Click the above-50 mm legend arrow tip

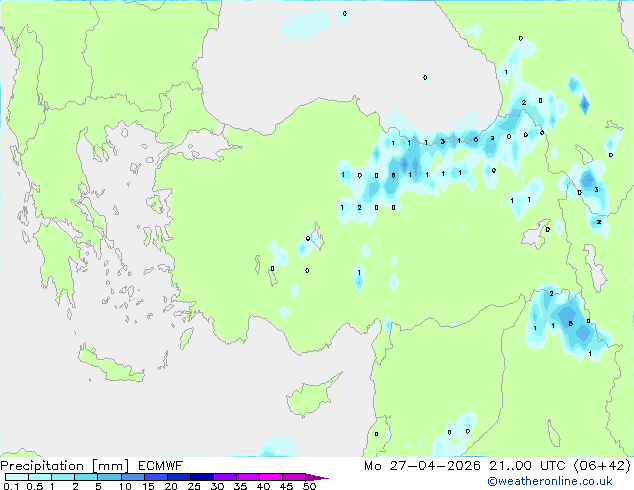pyautogui.click(x=317, y=477)
